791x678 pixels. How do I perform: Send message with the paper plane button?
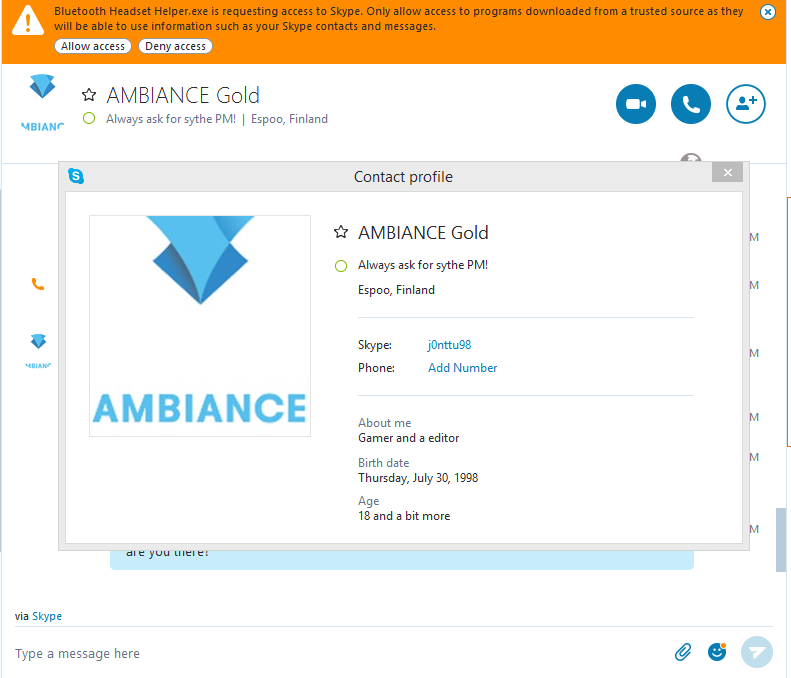pyautogui.click(x=756, y=652)
